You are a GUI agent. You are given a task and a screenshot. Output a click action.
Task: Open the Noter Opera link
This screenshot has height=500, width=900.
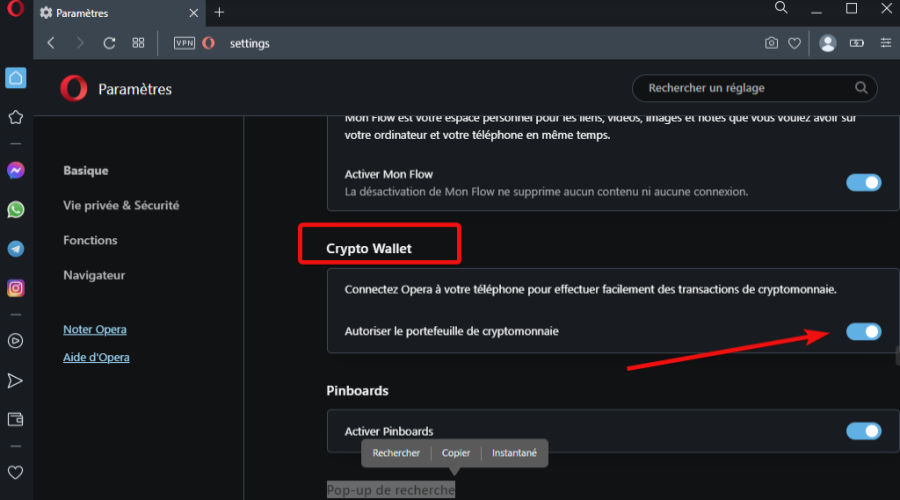(x=95, y=330)
